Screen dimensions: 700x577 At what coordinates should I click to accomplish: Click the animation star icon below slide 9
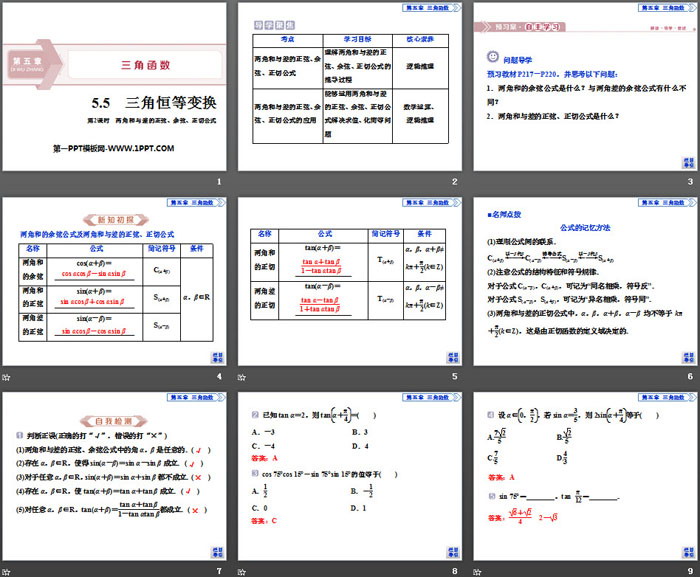click(477, 572)
